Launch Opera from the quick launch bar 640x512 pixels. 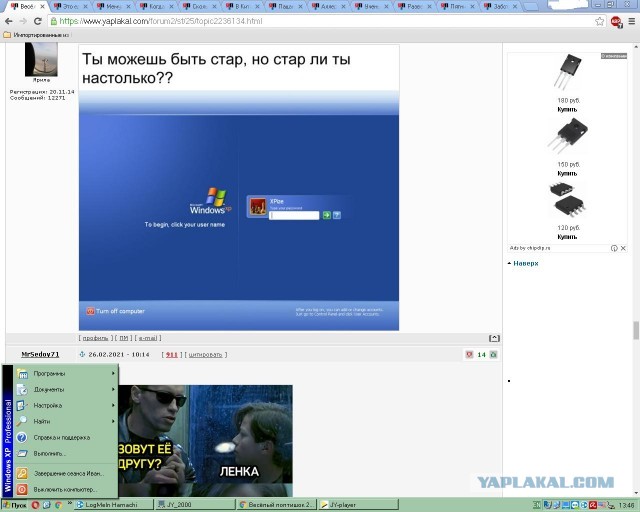(x=36, y=505)
